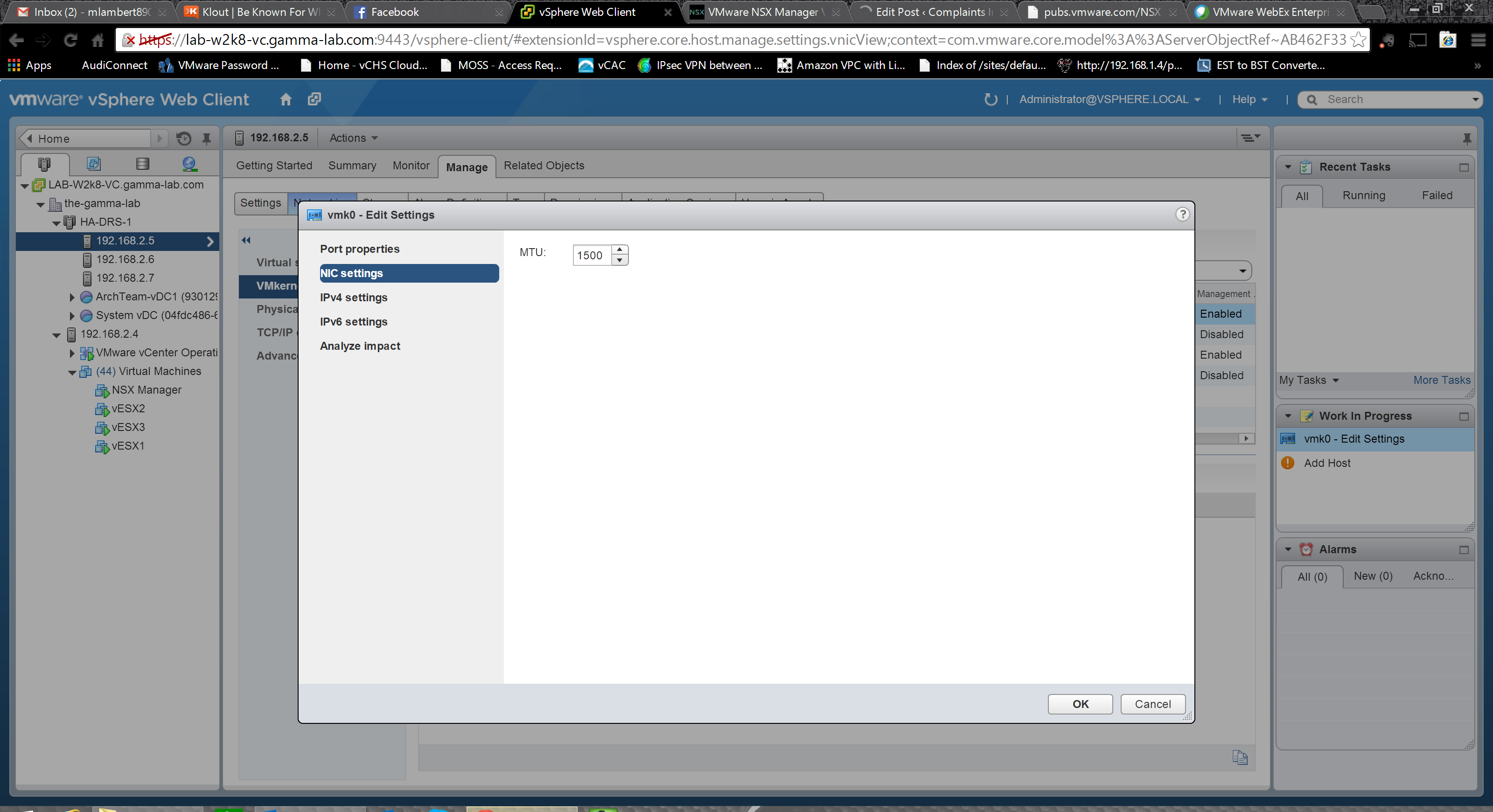Image resolution: width=1493 pixels, height=812 pixels.
Task: Click the MTU value input field
Action: (591, 256)
